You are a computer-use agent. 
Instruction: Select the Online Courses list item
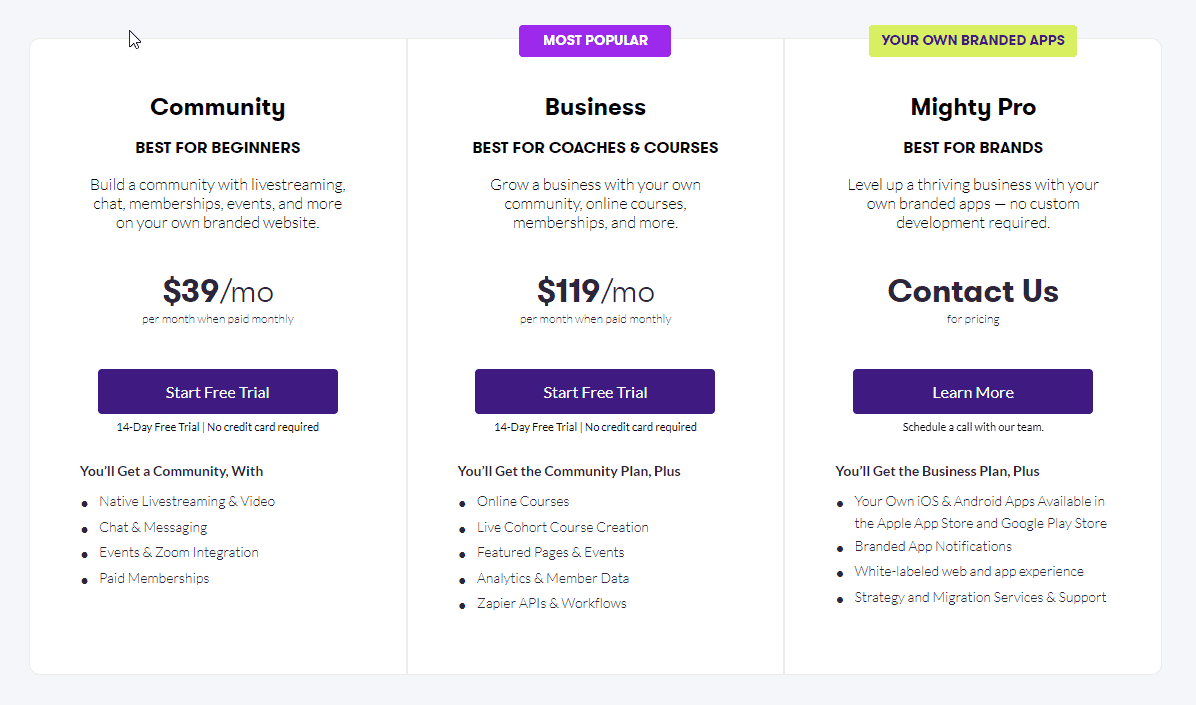tap(522, 501)
